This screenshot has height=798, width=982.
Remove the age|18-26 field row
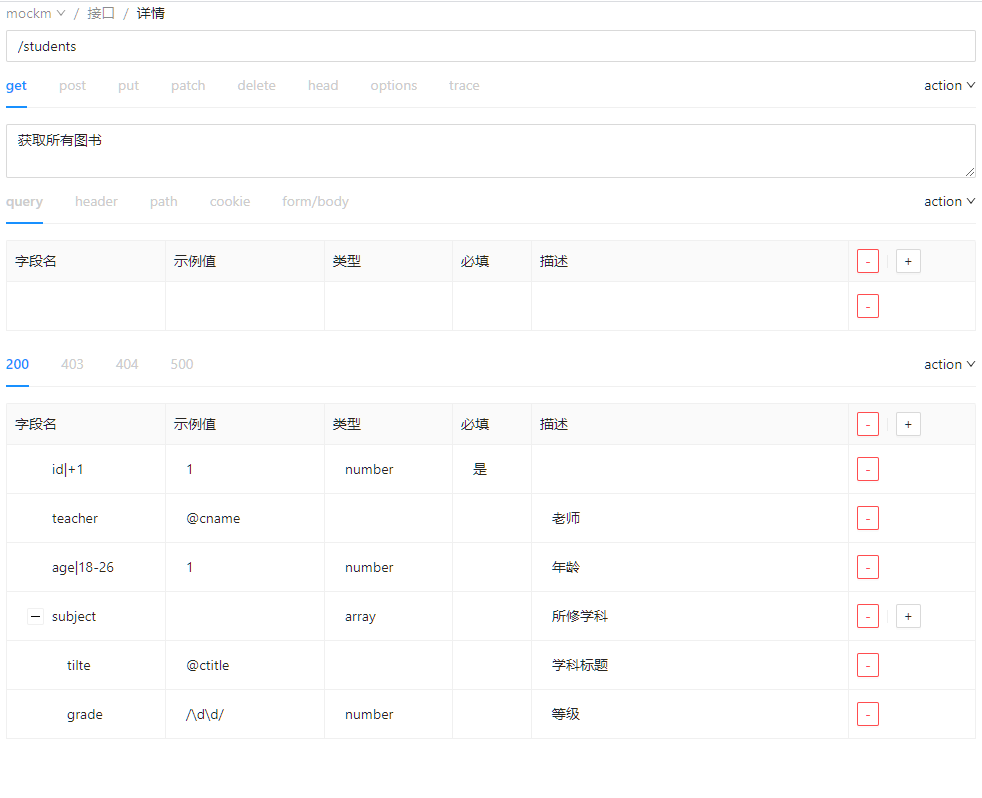point(867,567)
